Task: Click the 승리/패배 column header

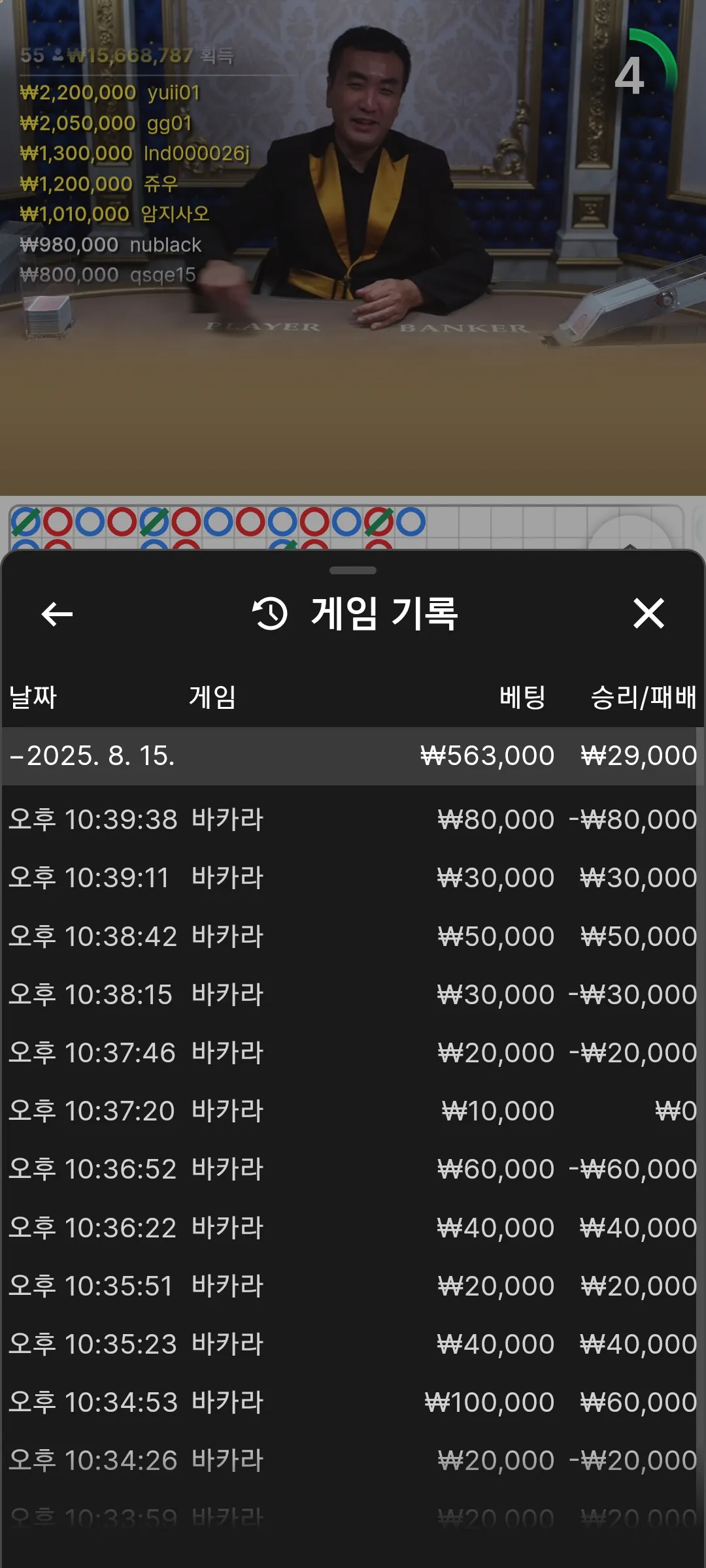Action: click(643, 697)
